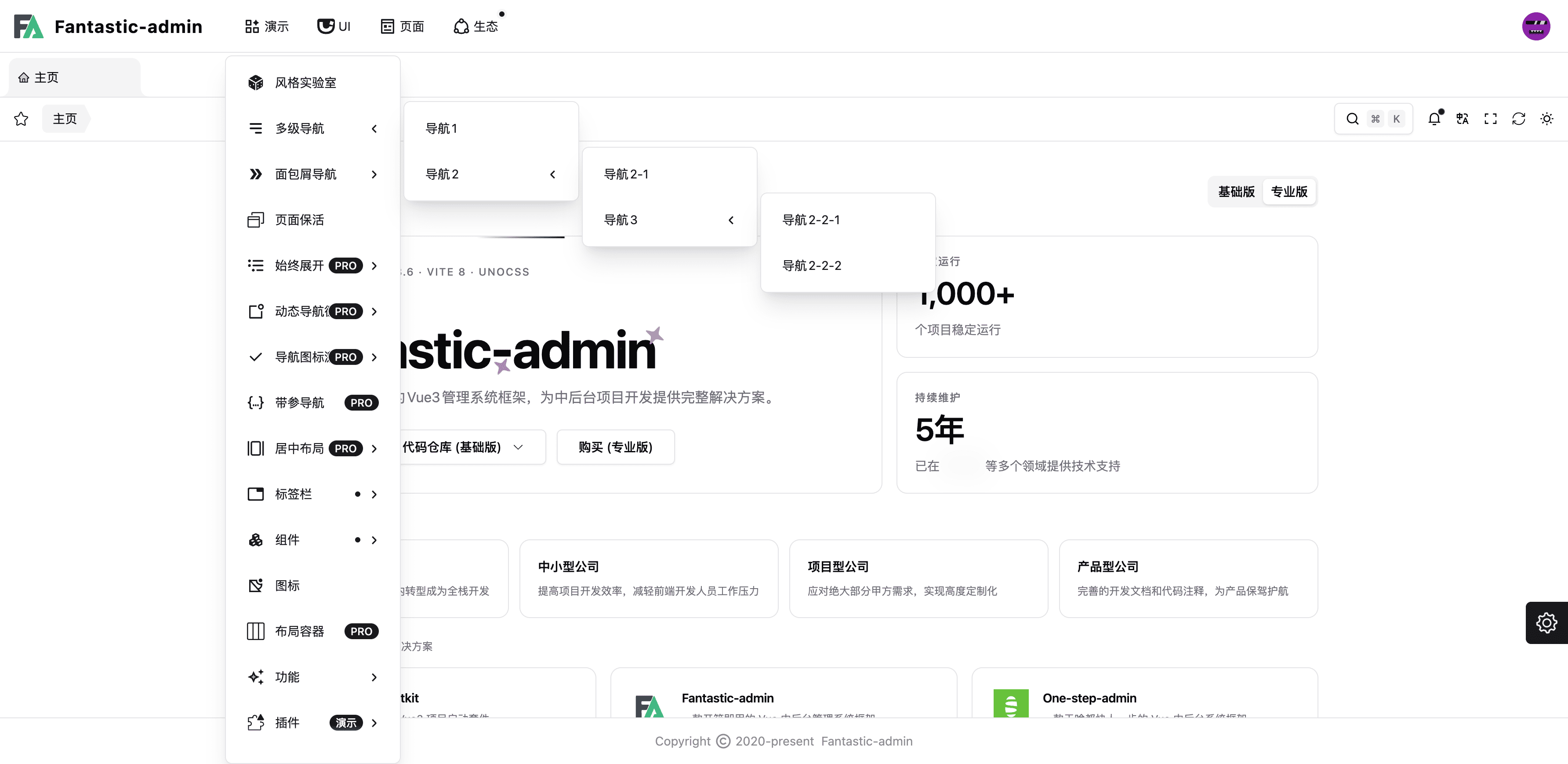Select 导航 2-2-1 menu entry
Image resolution: width=1568 pixels, height=764 pixels.
coord(811,220)
